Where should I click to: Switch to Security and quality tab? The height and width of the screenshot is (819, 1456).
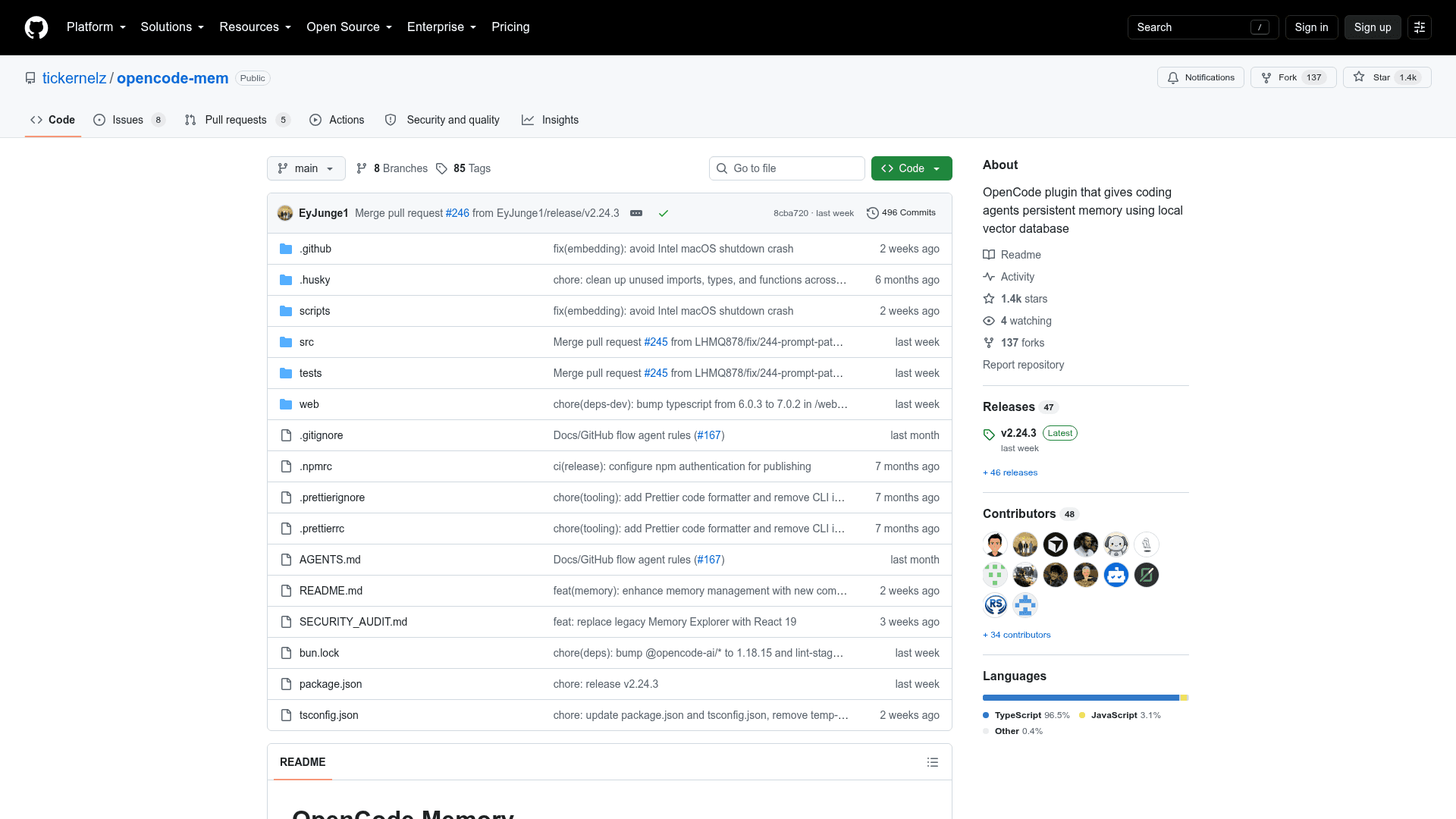(x=442, y=120)
